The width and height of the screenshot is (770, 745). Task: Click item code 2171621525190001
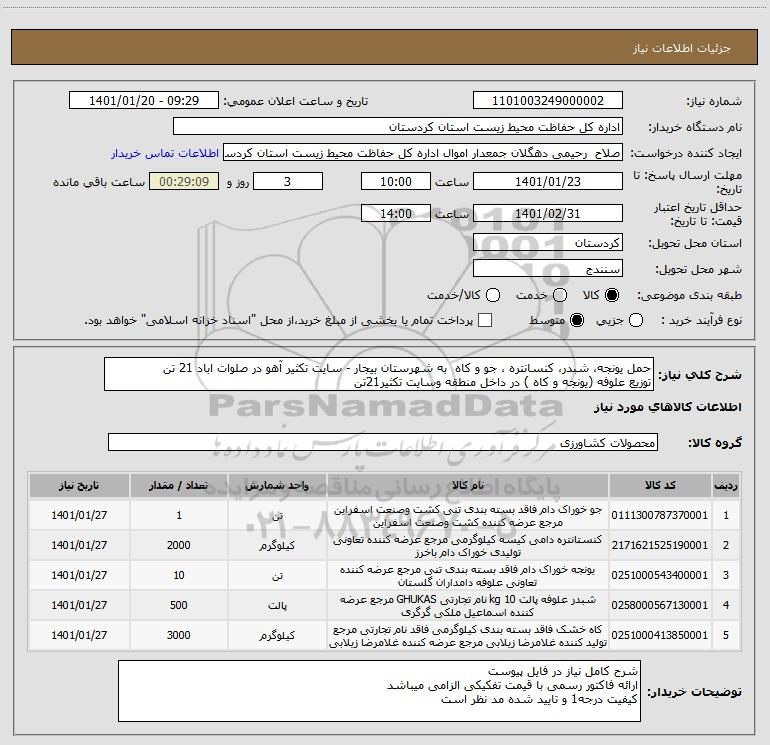click(660, 545)
